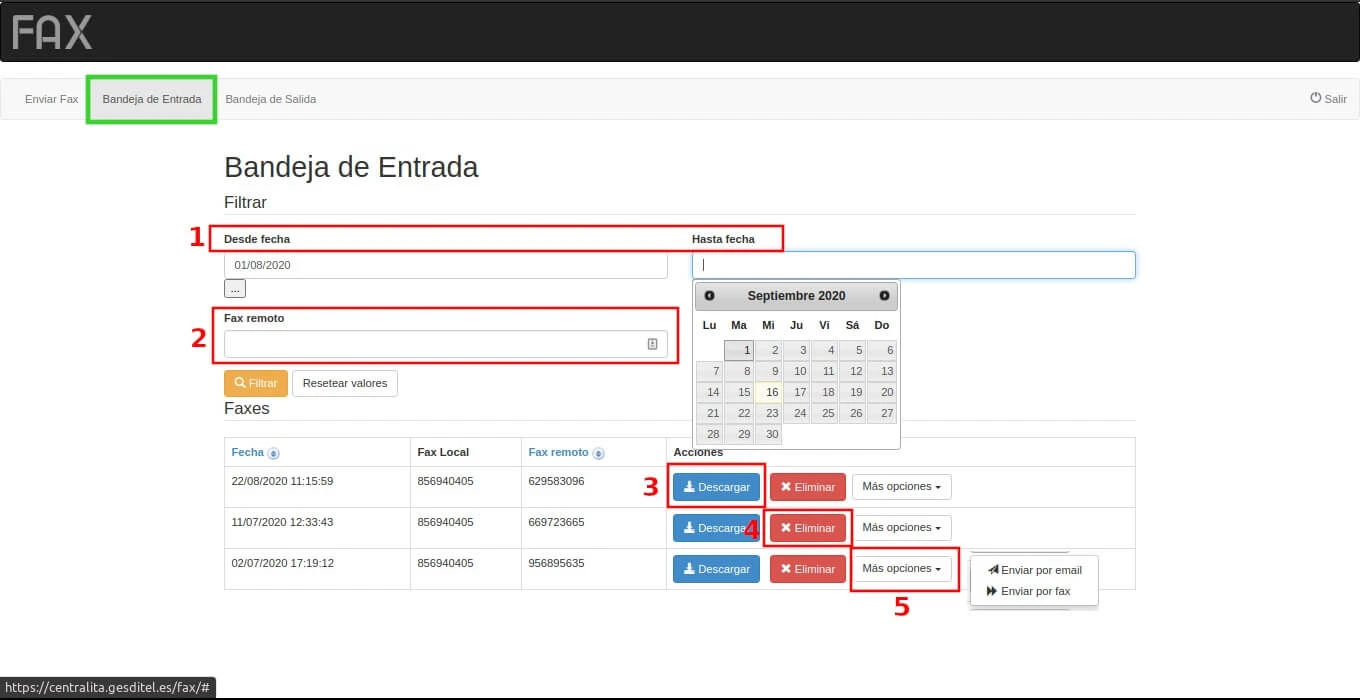Expand Más opciones for the 22/08/2020 fax
This screenshot has width=1360, height=700.
(901, 487)
